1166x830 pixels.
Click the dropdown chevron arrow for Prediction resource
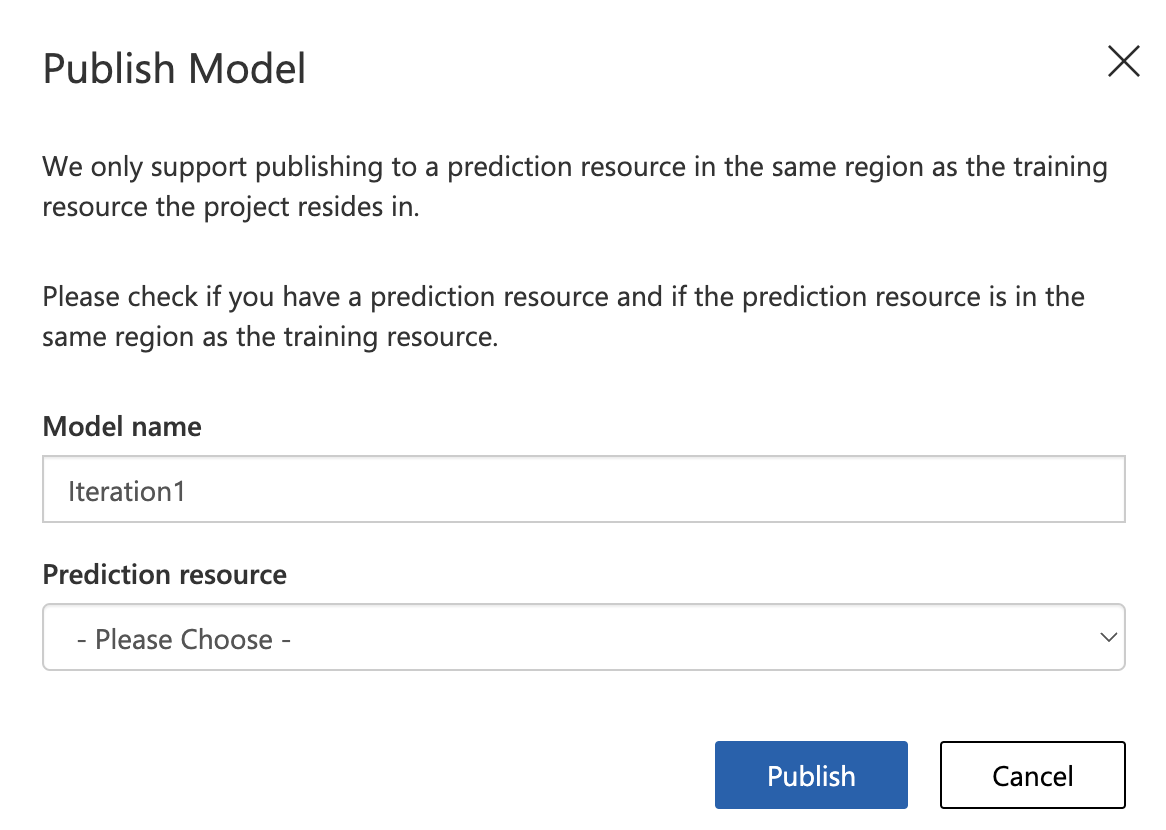click(x=1107, y=637)
